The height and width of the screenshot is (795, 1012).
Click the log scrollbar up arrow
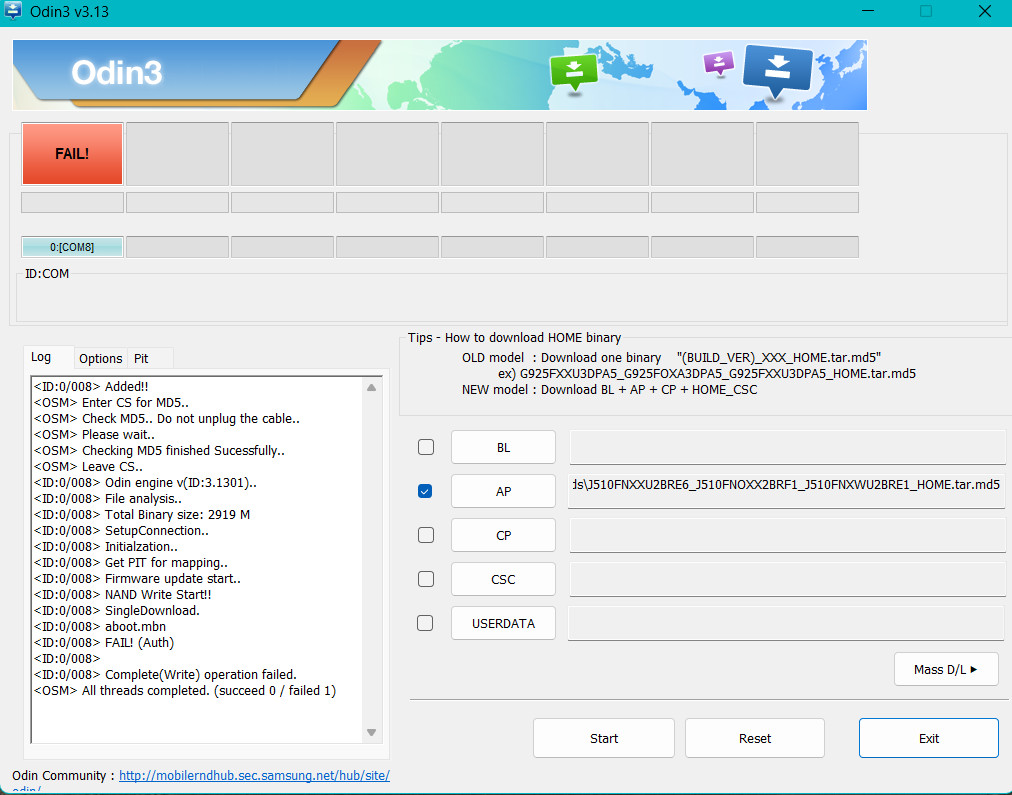pos(371,387)
